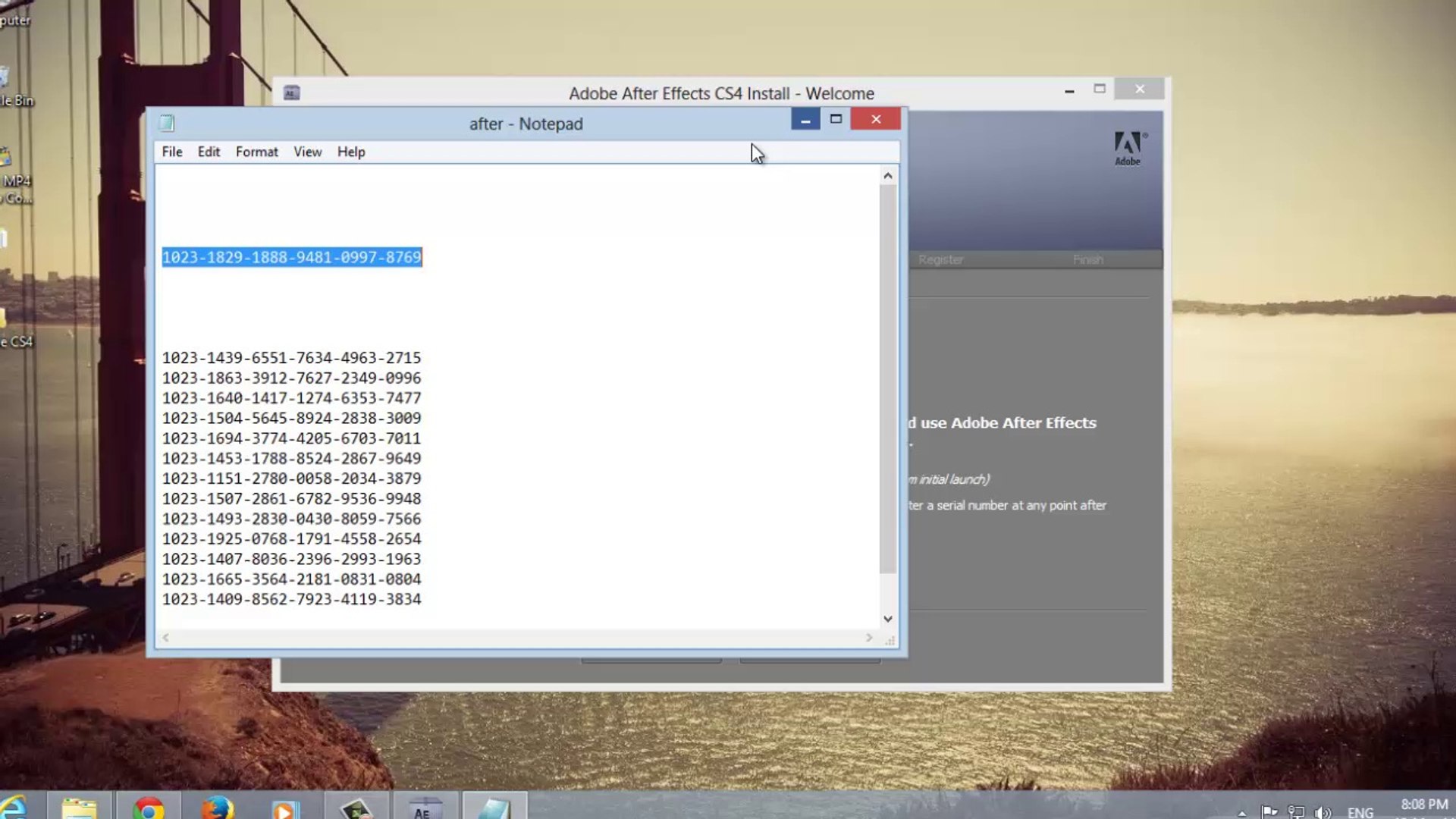Click the volume speaker tray icon
The width and height of the screenshot is (1456, 819).
pos(1323,812)
